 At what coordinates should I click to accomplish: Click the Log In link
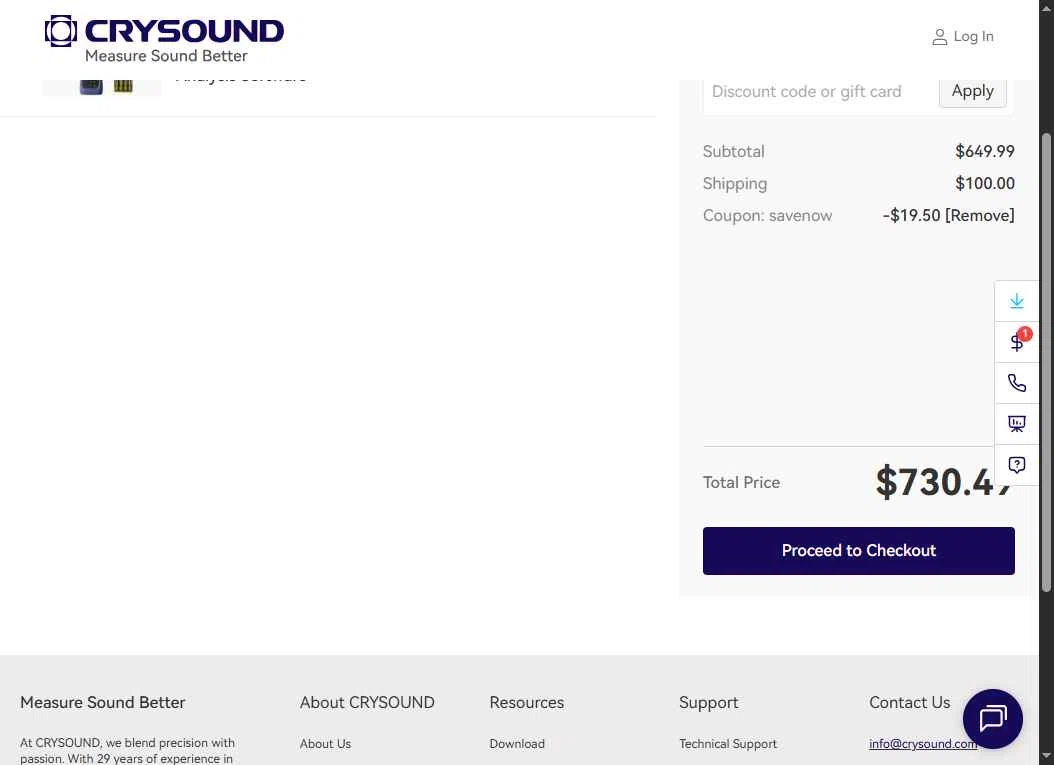tap(973, 36)
